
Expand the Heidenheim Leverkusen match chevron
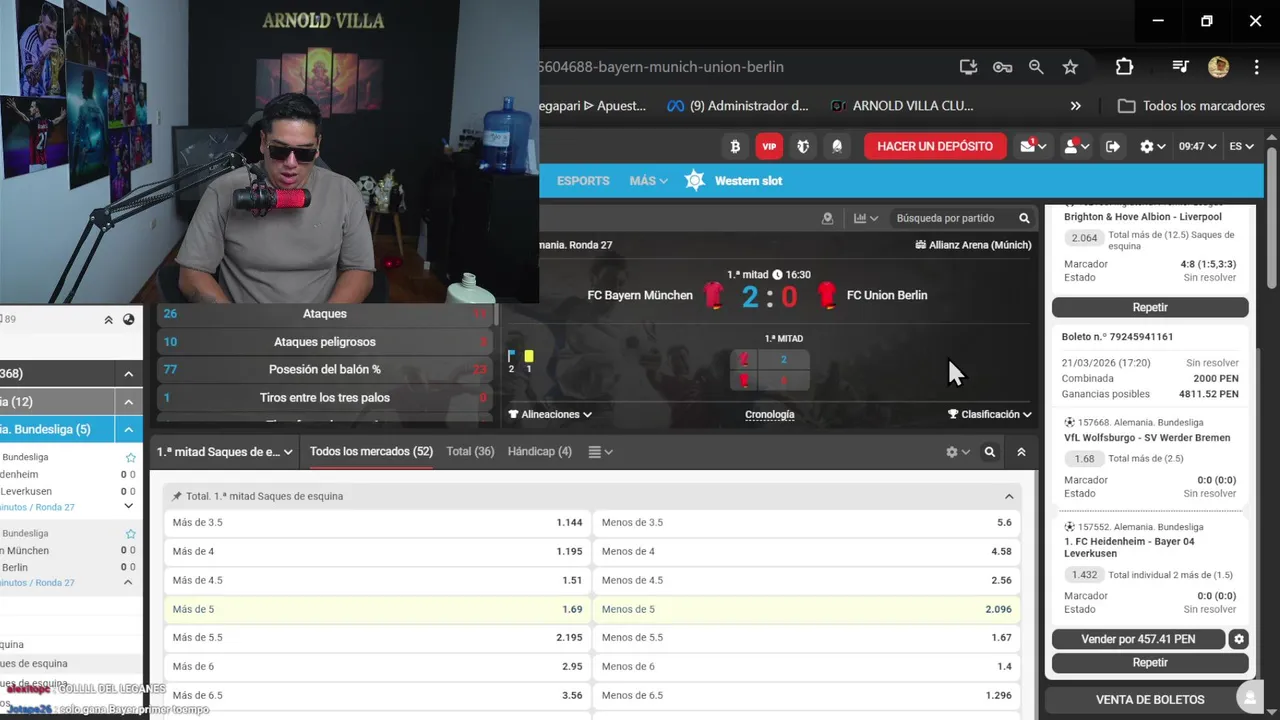pyautogui.click(x=128, y=506)
